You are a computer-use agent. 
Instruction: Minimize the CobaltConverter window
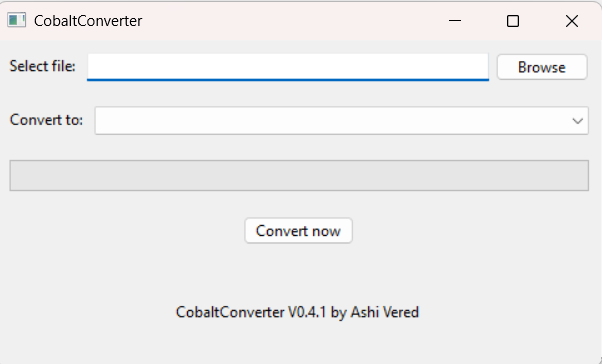pos(455,21)
